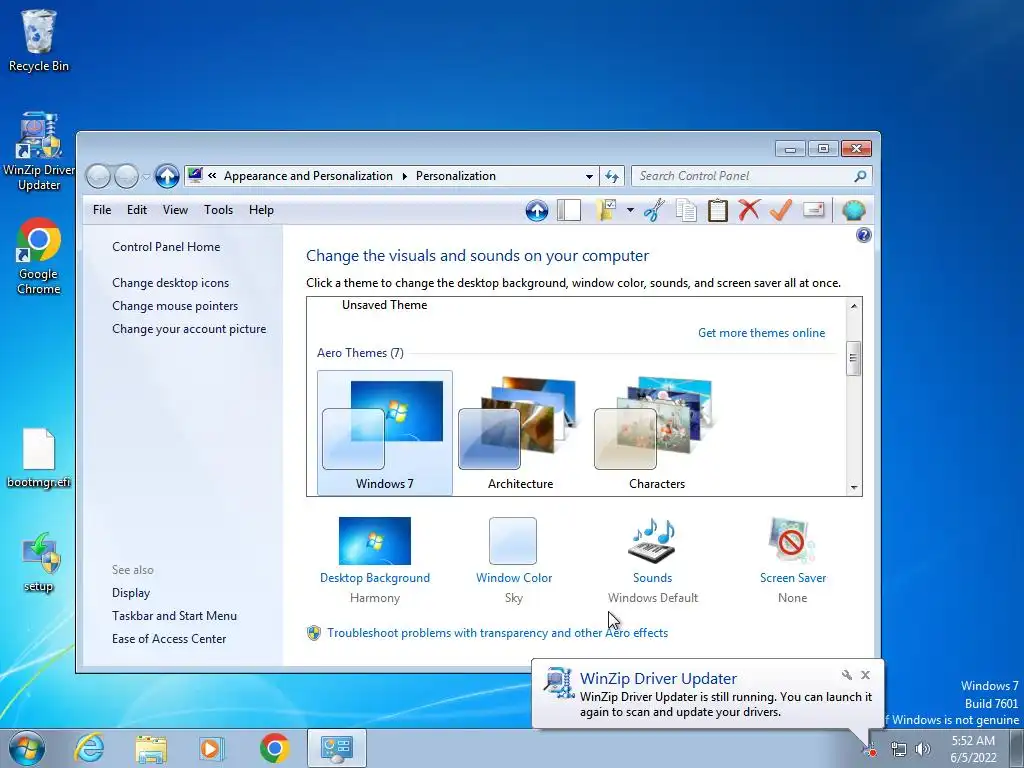Click the refresh button by address bar
The height and width of the screenshot is (768, 1024).
coord(612,176)
